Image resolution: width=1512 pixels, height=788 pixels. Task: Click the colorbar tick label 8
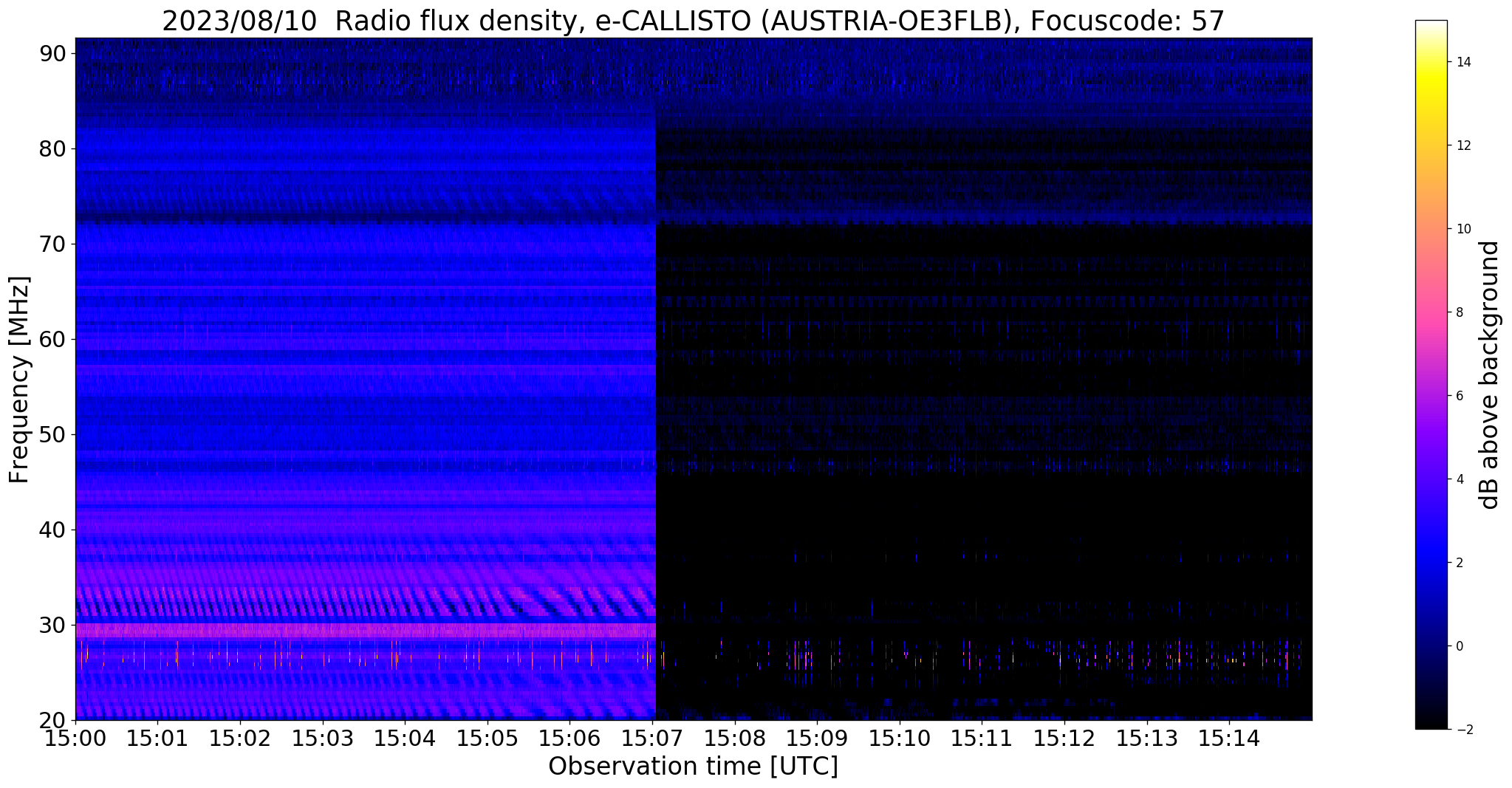click(1459, 312)
